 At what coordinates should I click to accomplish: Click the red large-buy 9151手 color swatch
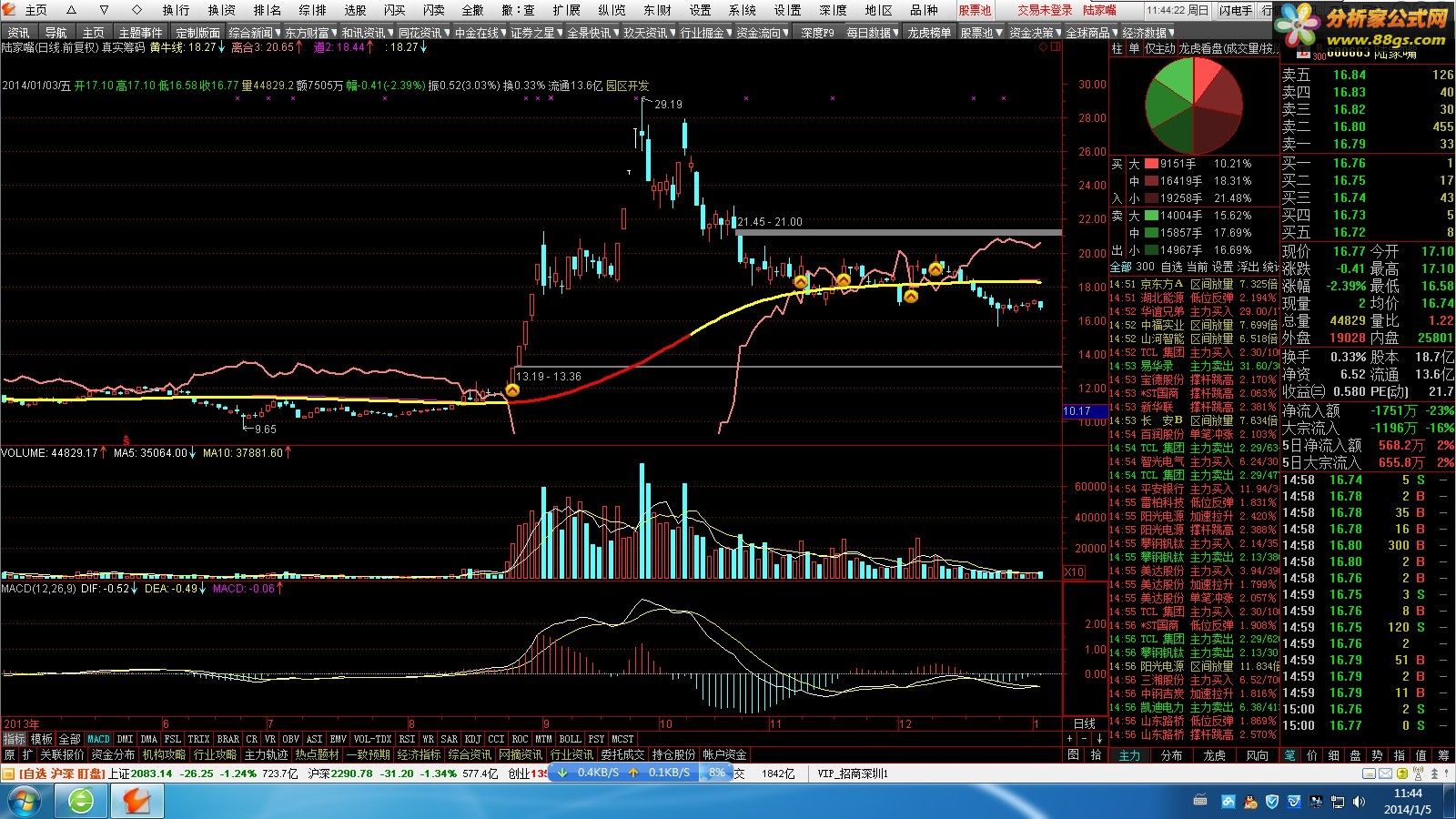coord(1151,164)
